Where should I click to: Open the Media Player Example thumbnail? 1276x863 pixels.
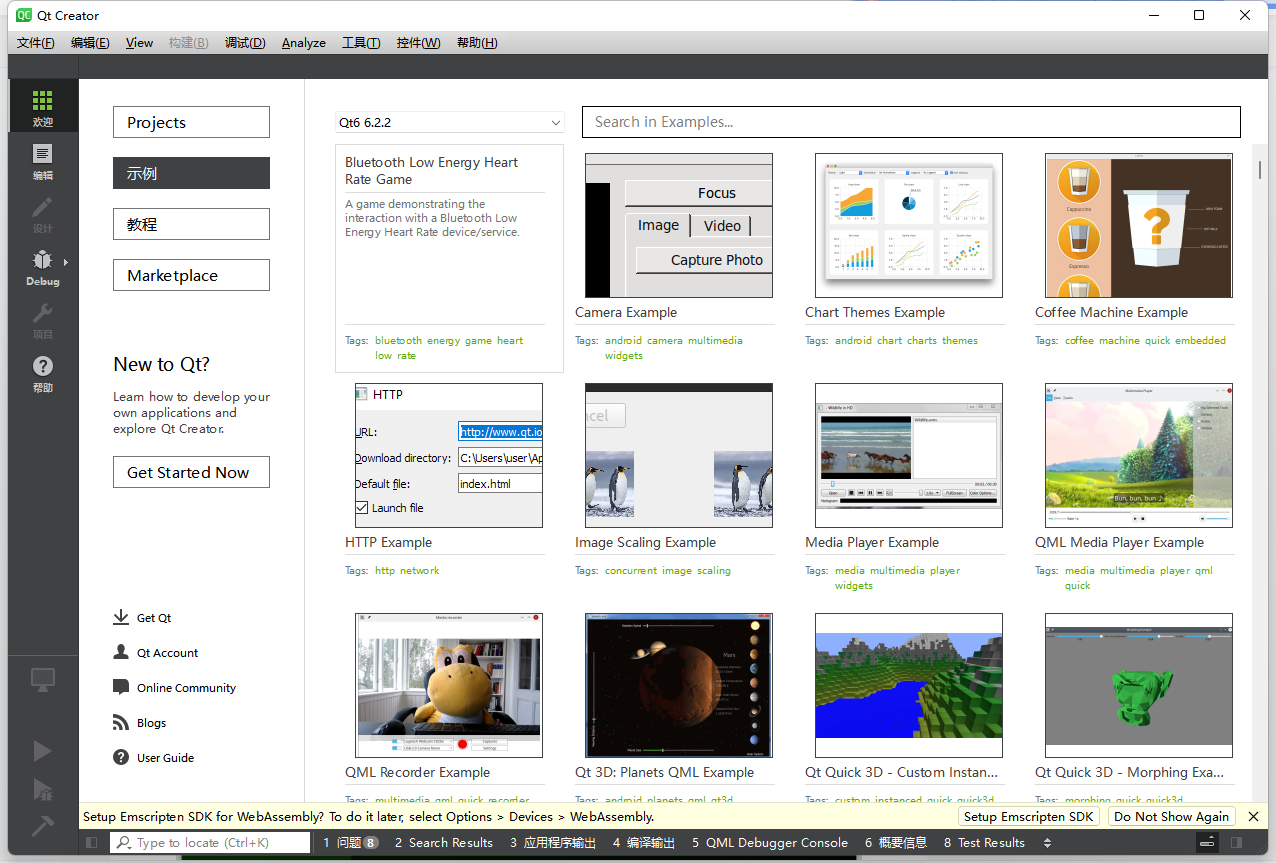909,455
